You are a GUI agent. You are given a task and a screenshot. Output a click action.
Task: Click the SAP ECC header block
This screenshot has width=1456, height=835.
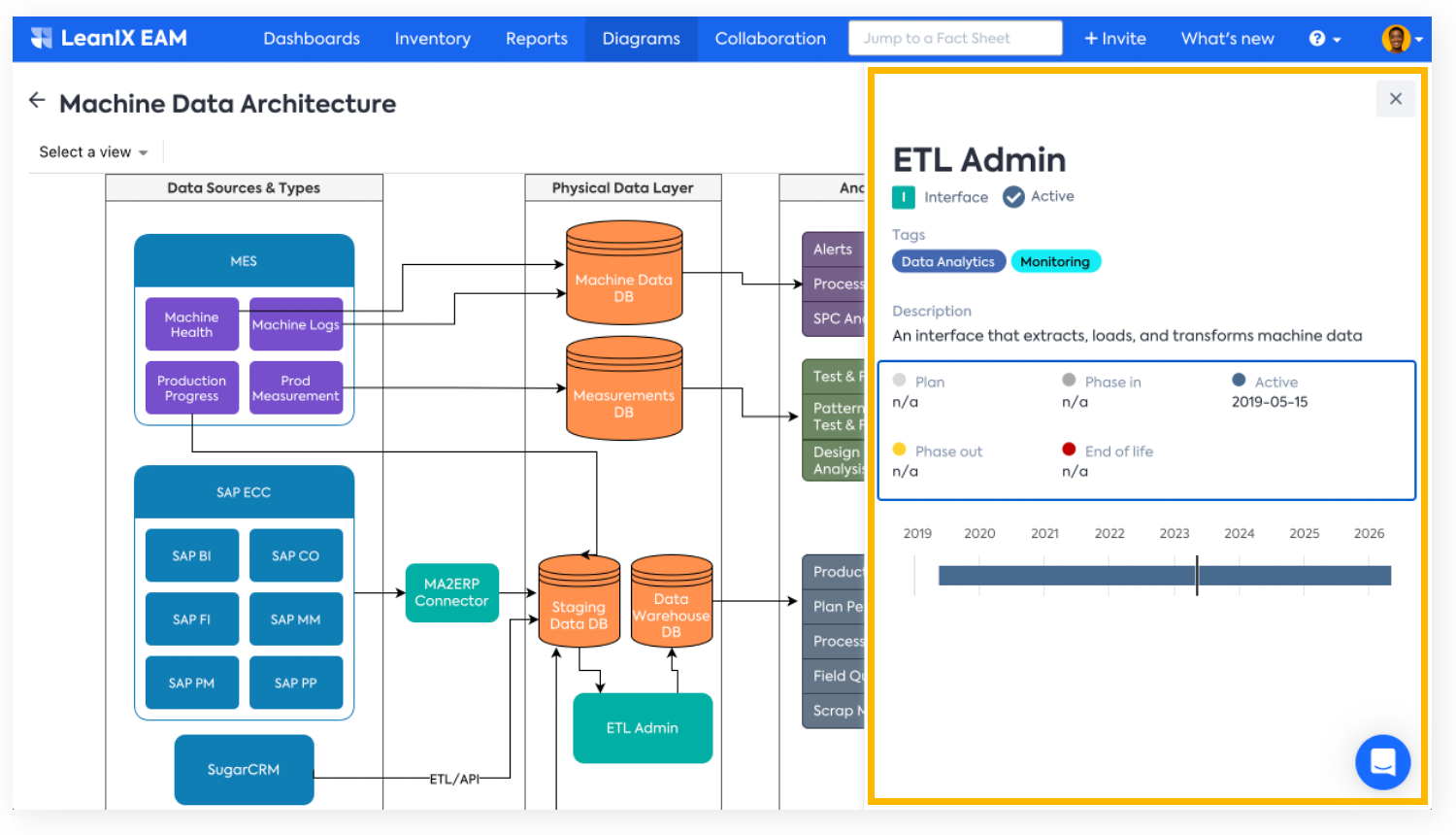click(x=244, y=491)
